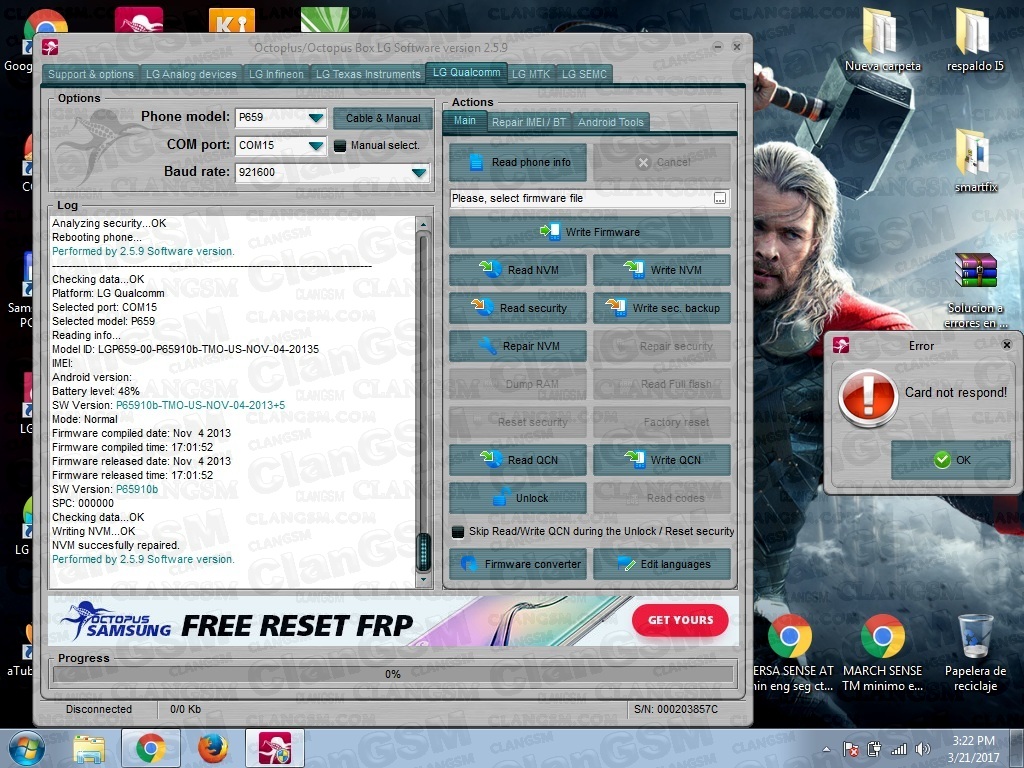Open the Firmware converter
This screenshot has width=1024, height=768.
click(518, 564)
